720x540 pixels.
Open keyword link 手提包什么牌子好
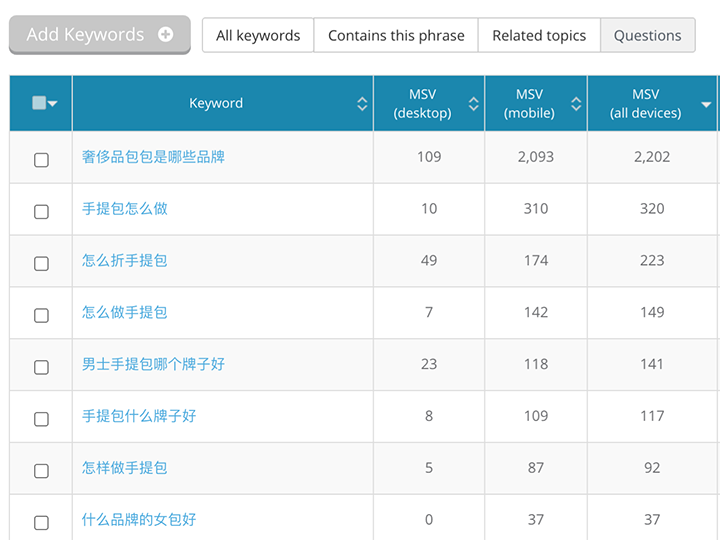point(139,416)
